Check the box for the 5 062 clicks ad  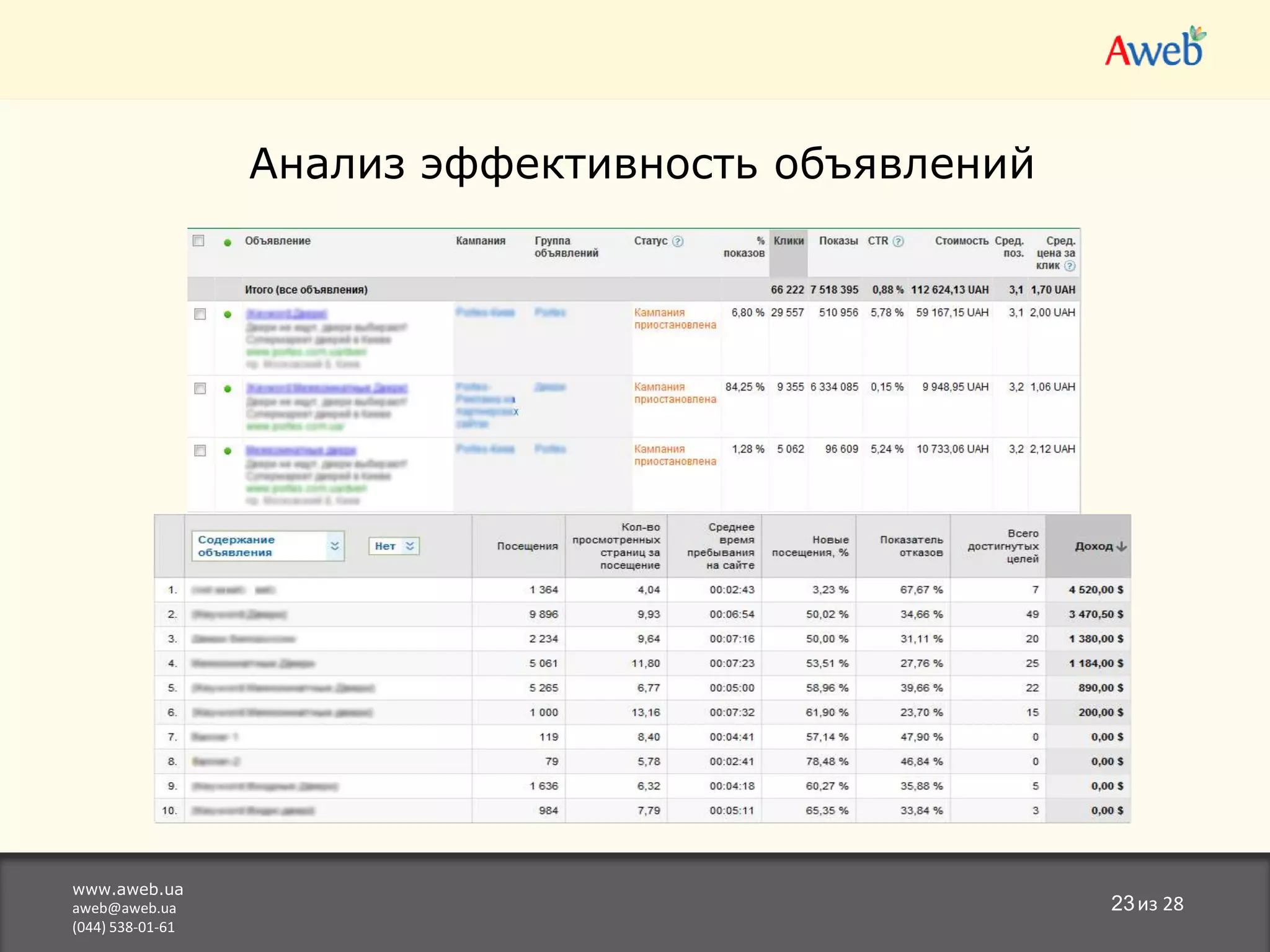pyautogui.click(x=200, y=450)
